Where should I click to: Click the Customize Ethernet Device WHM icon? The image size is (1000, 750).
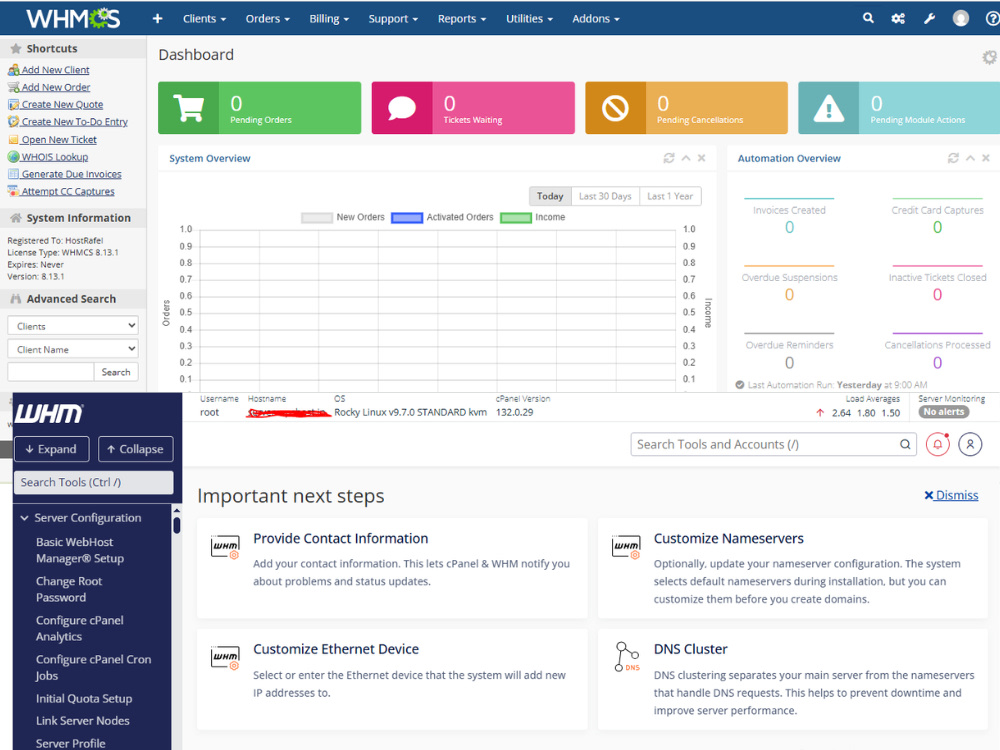pos(225,657)
